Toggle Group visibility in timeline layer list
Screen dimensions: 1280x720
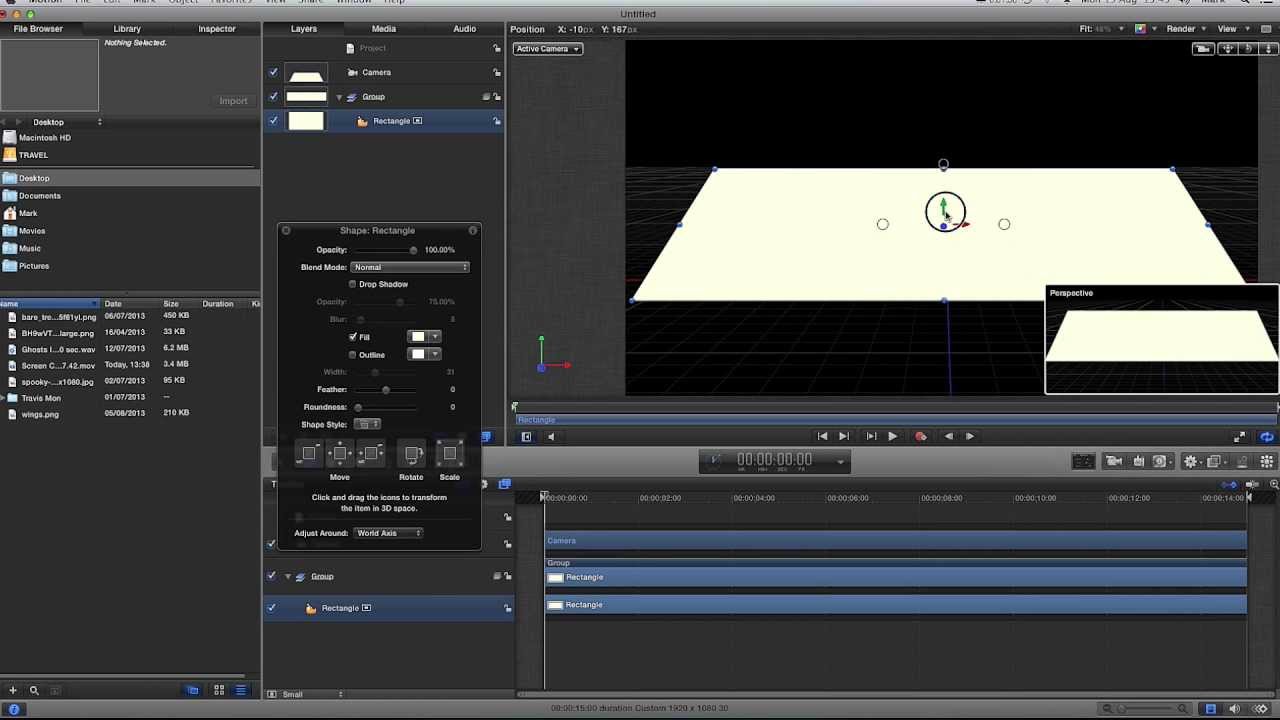pos(271,576)
